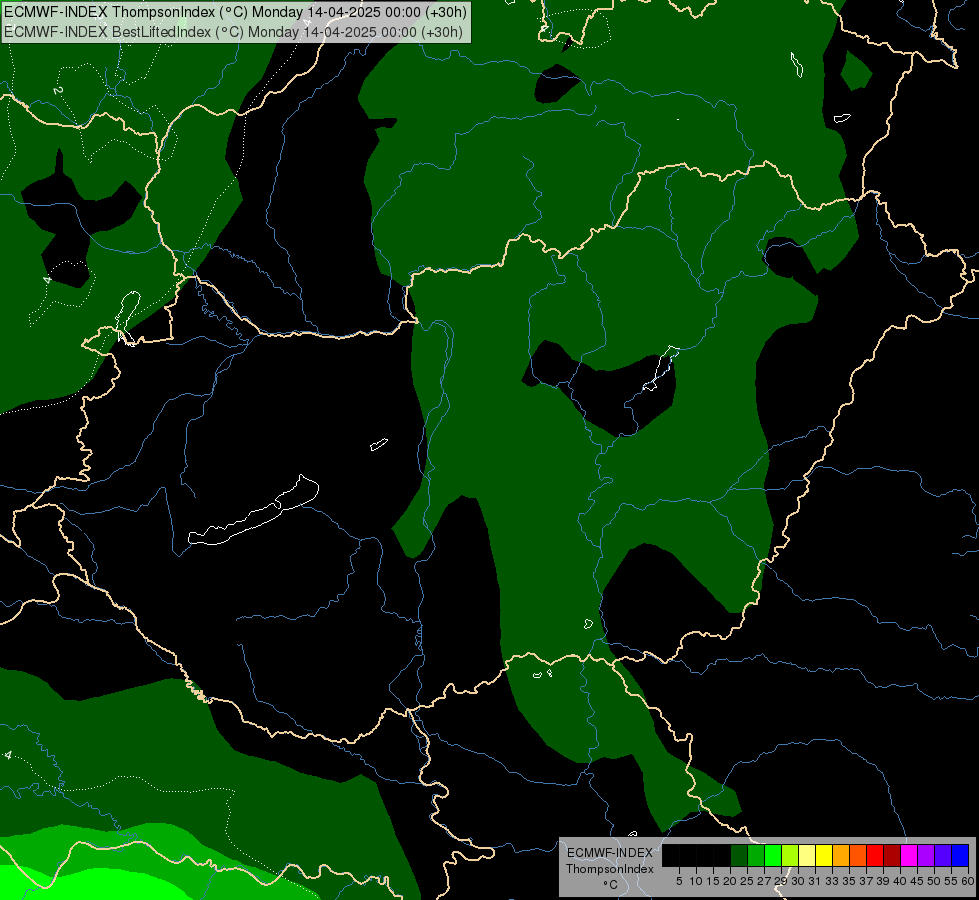Click the legend tick value 33
The height and width of the screenshot is (900, 979).
pyautogui.click(x=832, y=881)
